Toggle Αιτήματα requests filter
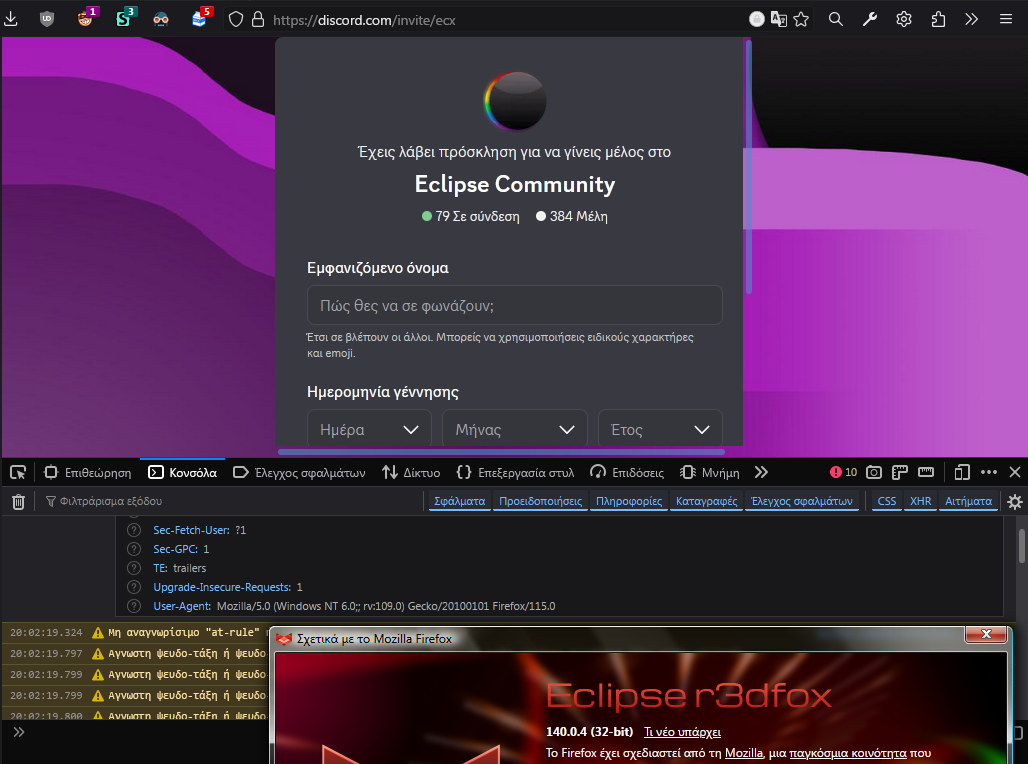Screen dimensions: 1028x764 [968, 501]
